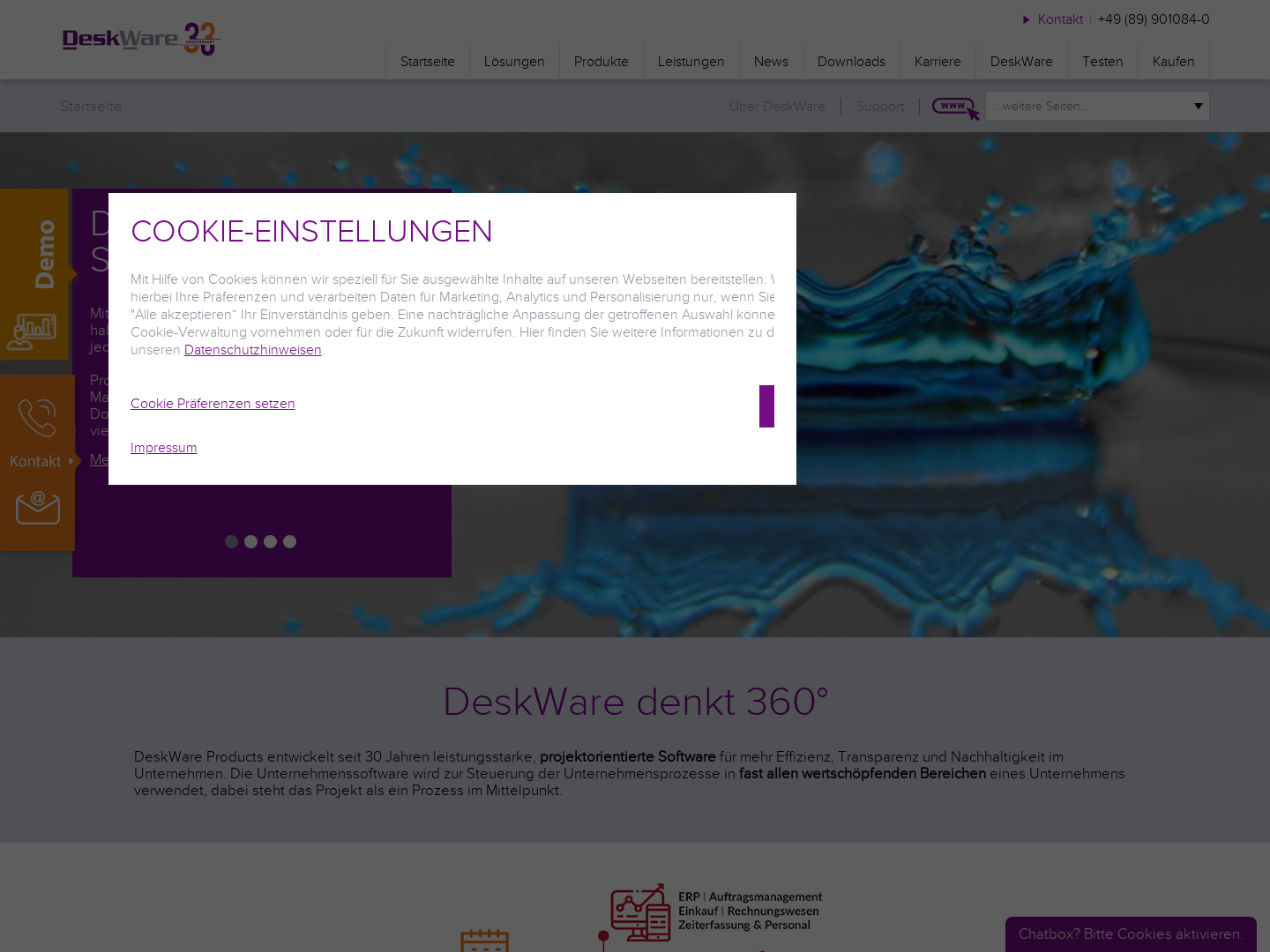The width and height of the screenshot is (1270, 952).
Task: Click the Startseite breadcrumb
Action: tap(91, 106)
